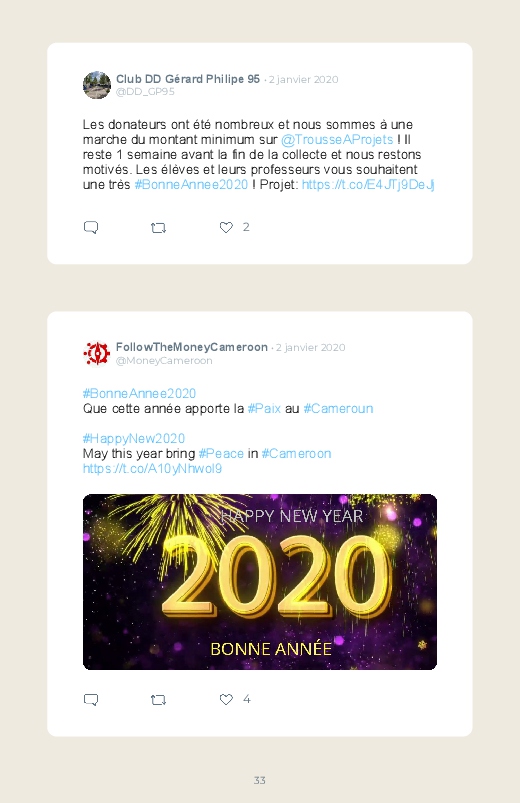This screenshot has height=803, width=520.
Task: Open the #Peace hashtag
Action: coord(221,454)
